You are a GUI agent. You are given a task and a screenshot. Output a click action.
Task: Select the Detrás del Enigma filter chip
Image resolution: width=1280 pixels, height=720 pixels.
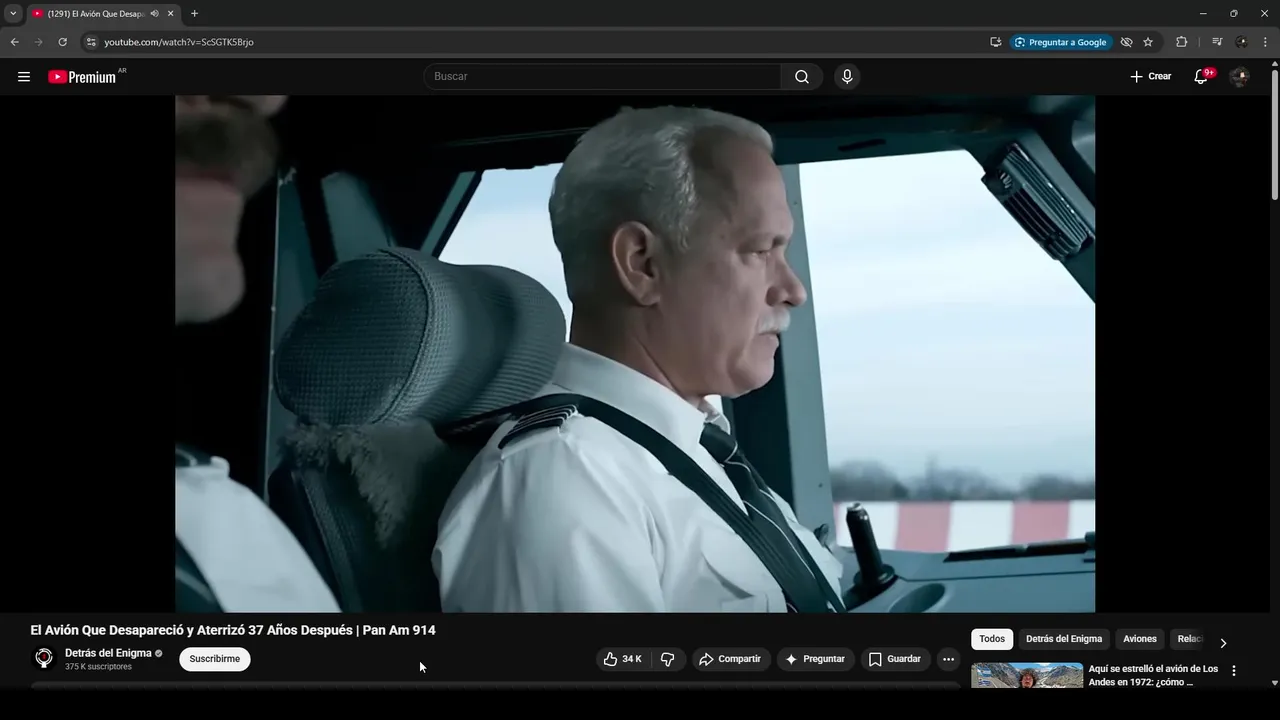1064,639
